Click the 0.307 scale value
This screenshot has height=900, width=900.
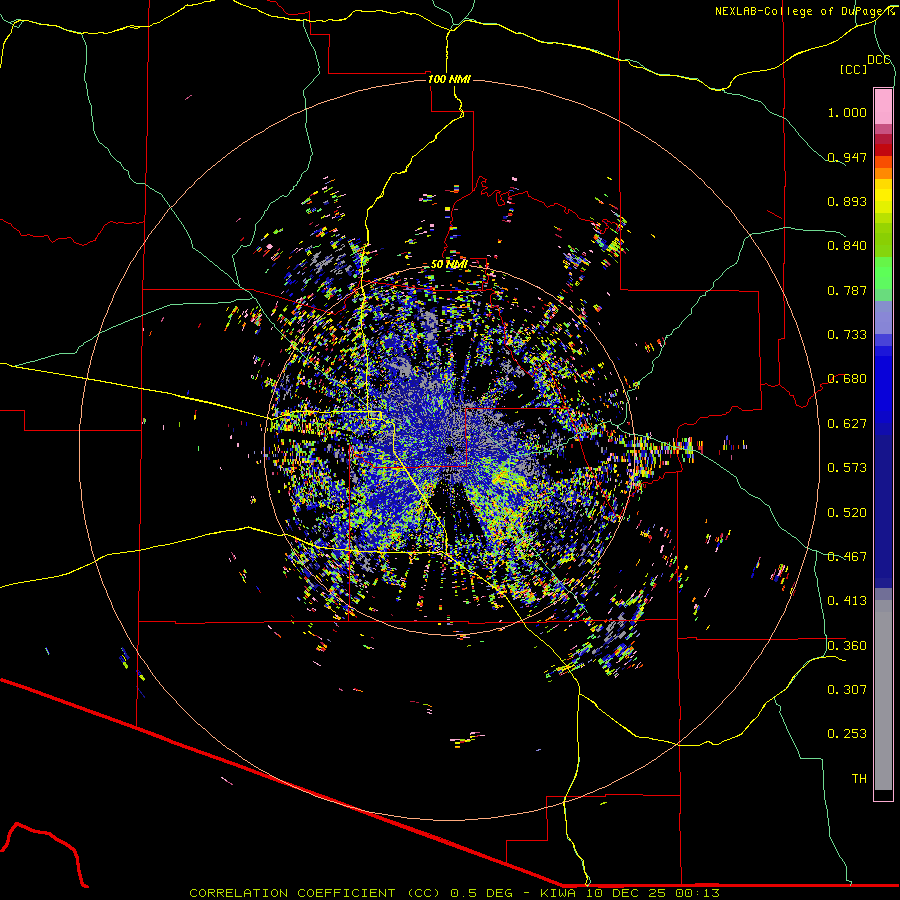click(847, 690)
